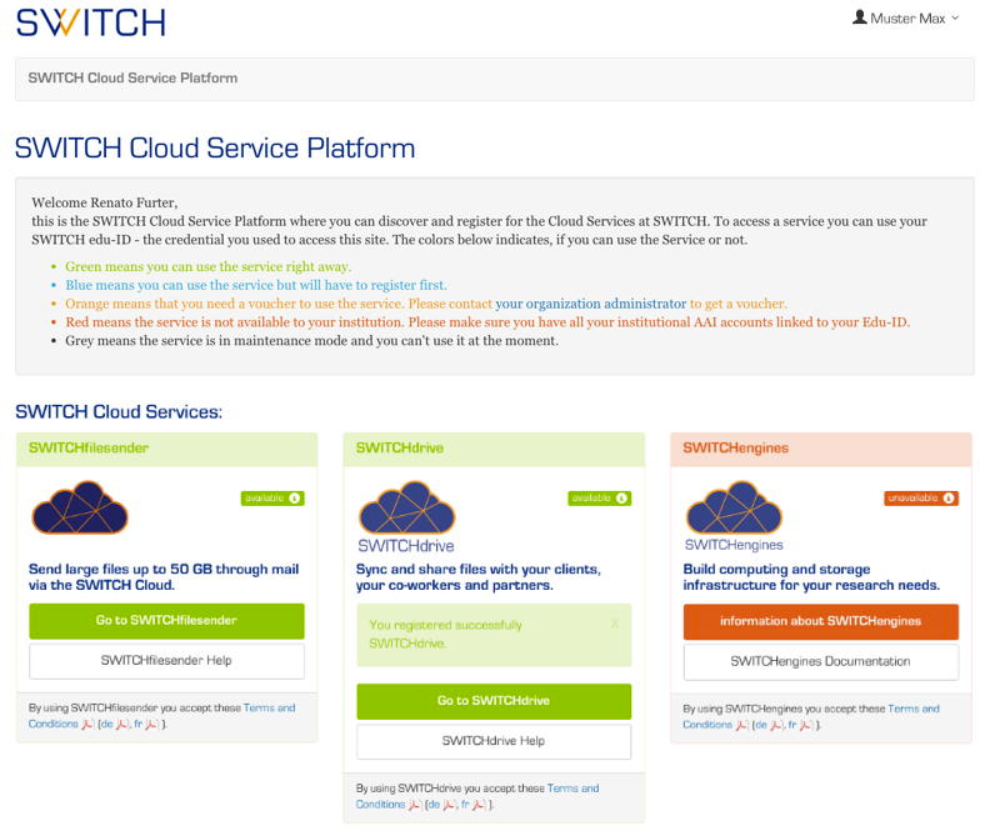Click the Blue means register first line
Screen dimensions: 1000x836
click(x=256, y=285)
